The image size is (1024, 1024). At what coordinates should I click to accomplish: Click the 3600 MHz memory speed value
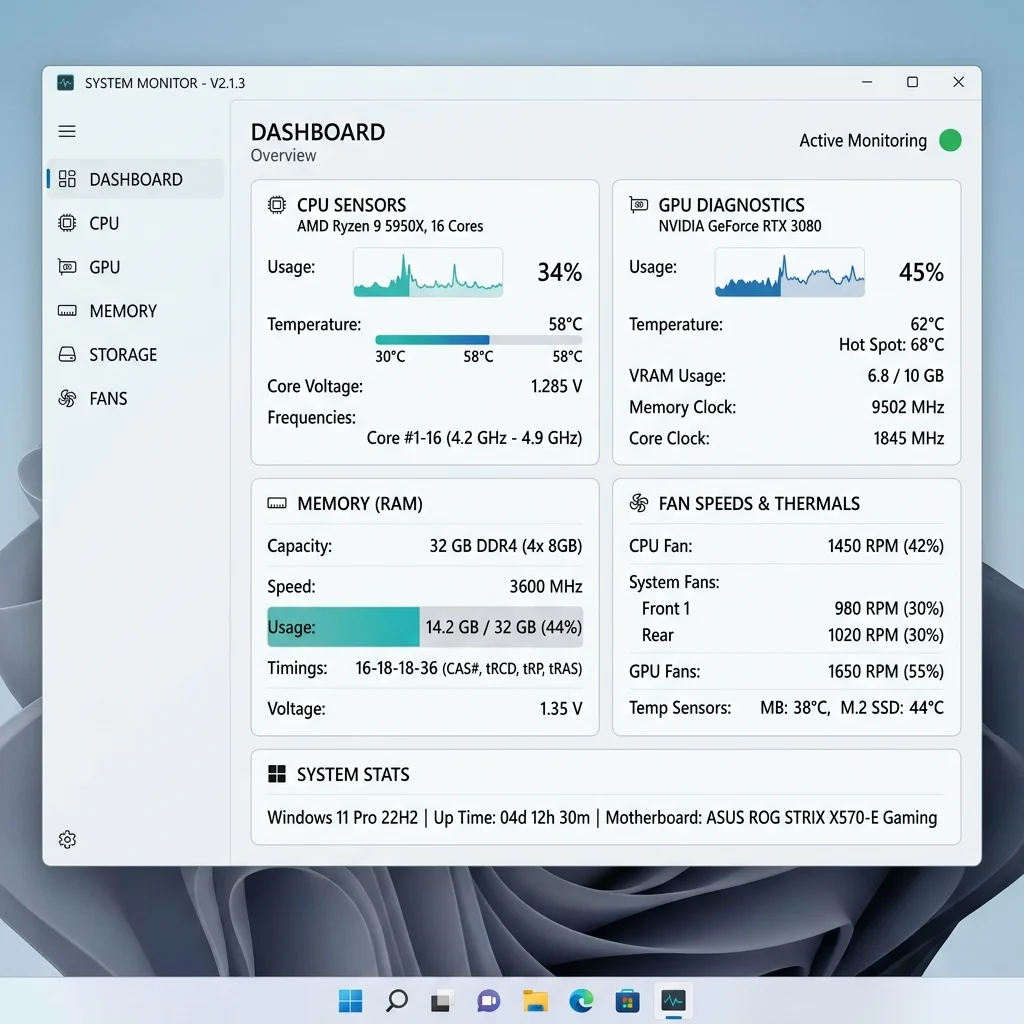546,586
